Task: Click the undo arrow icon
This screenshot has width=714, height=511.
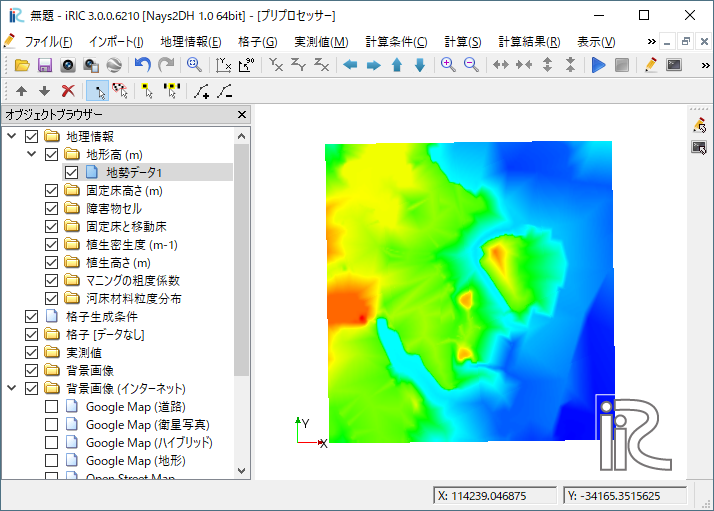Action: 143,65
